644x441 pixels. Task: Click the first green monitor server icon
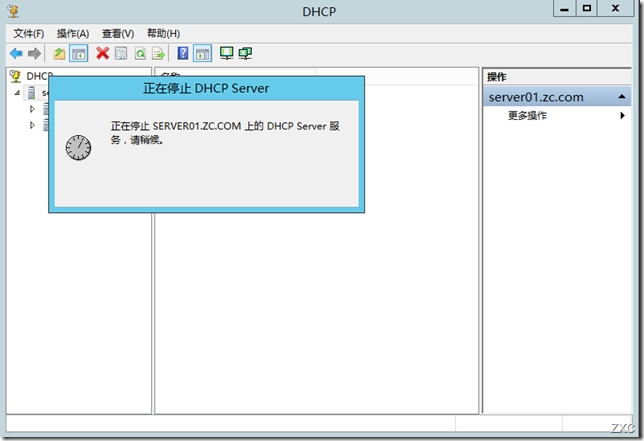tap(226, 53)
